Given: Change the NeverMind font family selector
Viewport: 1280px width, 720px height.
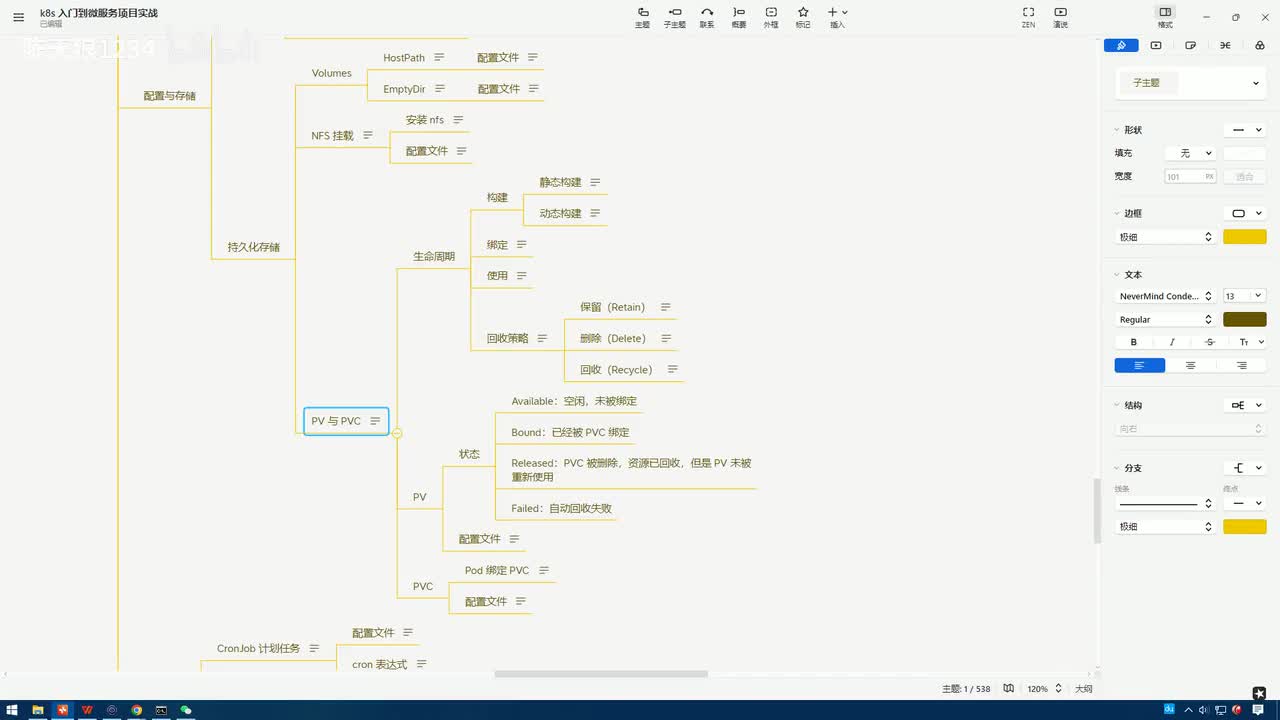Looking at the screenshot, I should click(x=1165, y=296).
